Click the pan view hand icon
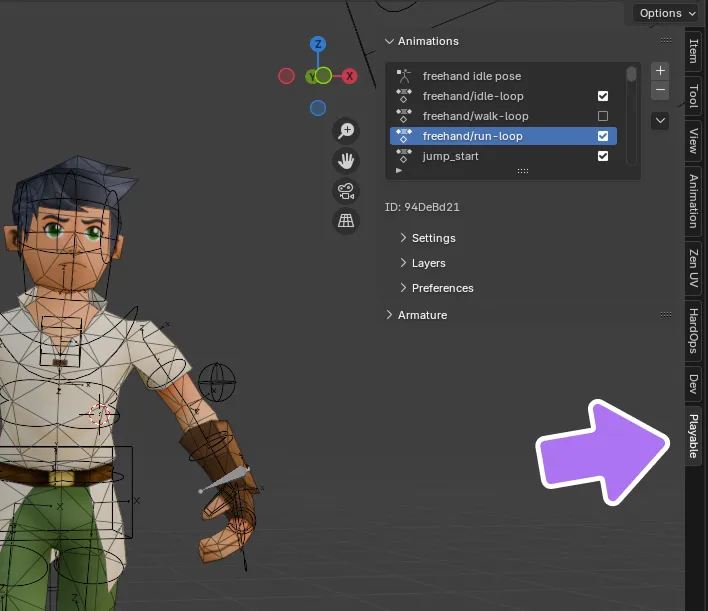Screen dimensions: 708x611 [x=346, y=161]
